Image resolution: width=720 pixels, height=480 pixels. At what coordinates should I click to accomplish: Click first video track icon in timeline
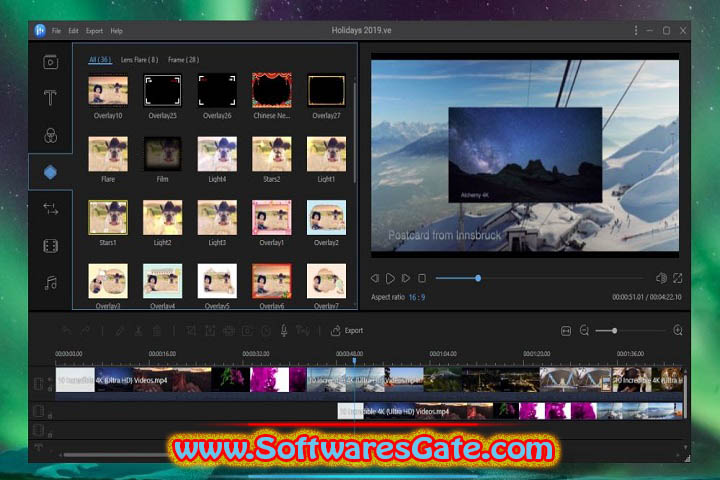click(39, 383)
